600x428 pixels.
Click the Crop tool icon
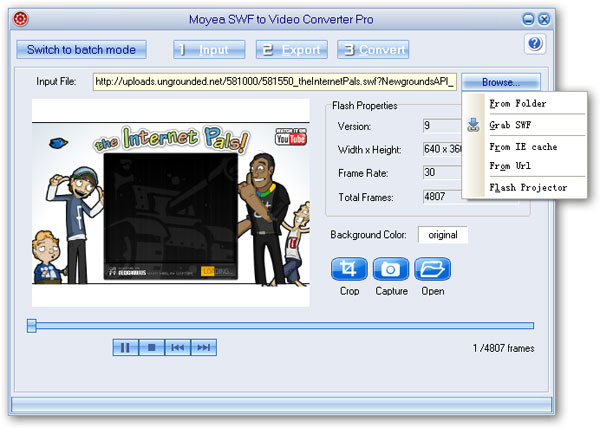[x=349, y=269]
